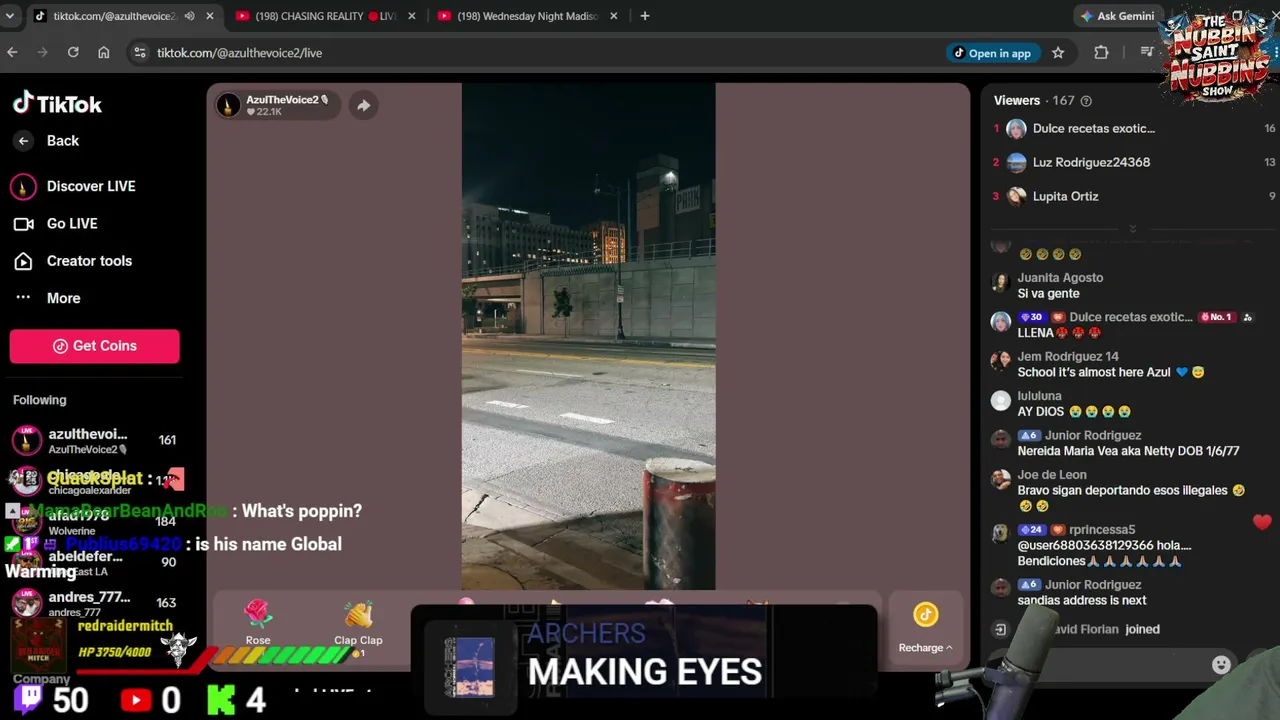Open the emoji picker in chat box
The height and width of the screenshot is (720, 1280).
(1221, 665)
